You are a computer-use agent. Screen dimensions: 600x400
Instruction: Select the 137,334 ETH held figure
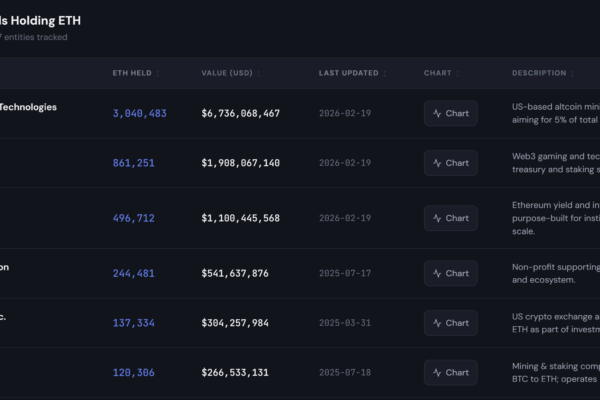(x=133, y=323)
